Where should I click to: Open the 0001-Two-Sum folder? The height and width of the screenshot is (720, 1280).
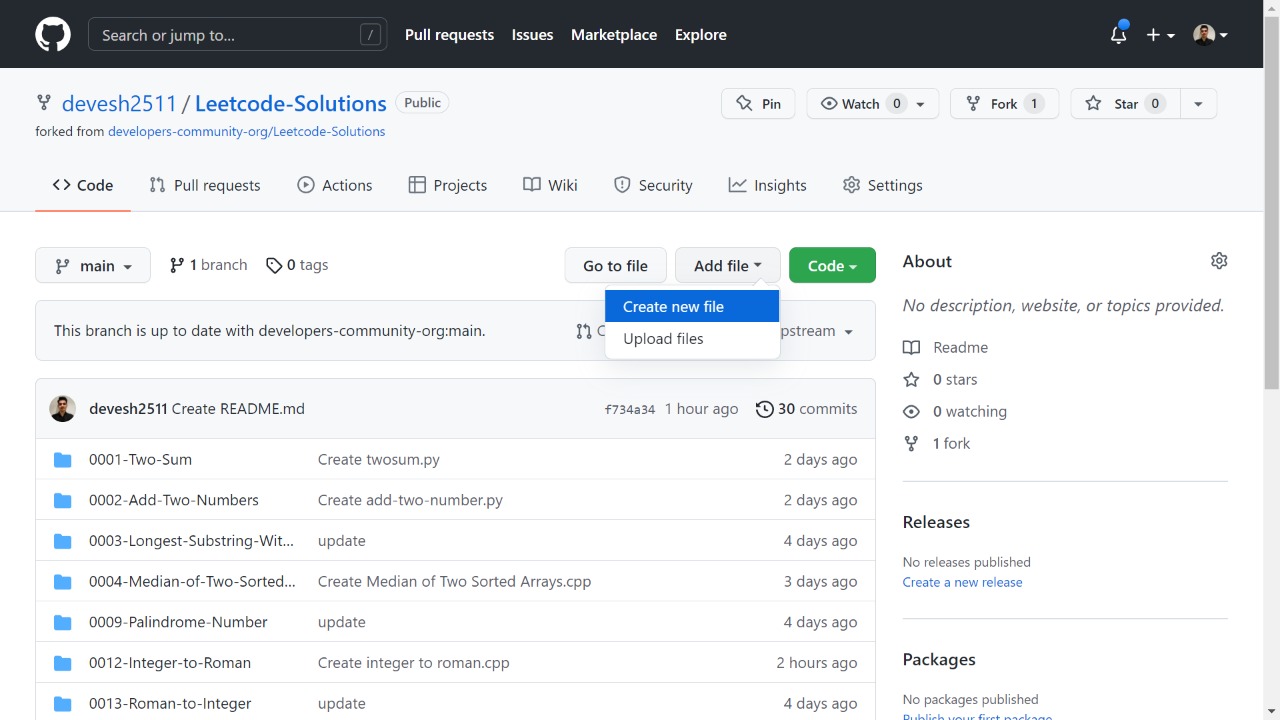coord(140,460)
